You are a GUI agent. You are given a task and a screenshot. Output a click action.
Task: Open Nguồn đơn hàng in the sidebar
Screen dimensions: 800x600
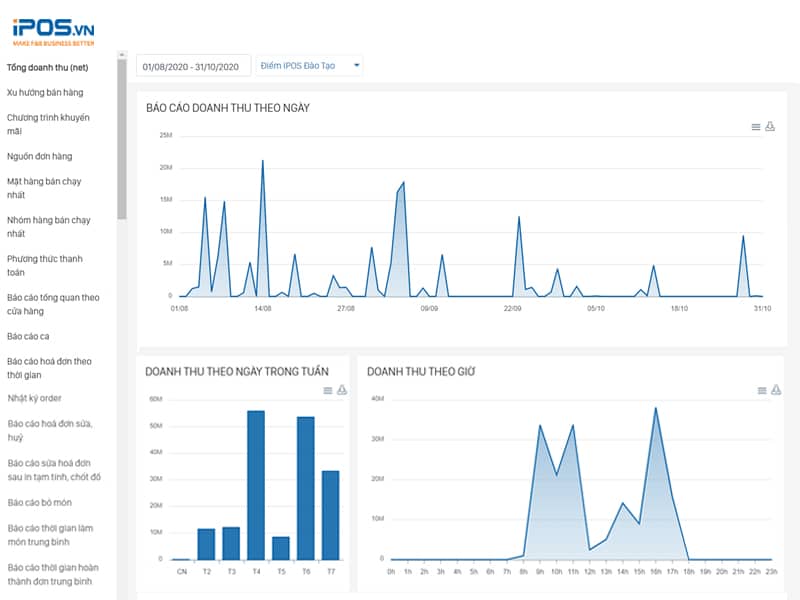(x=39, y=156)
